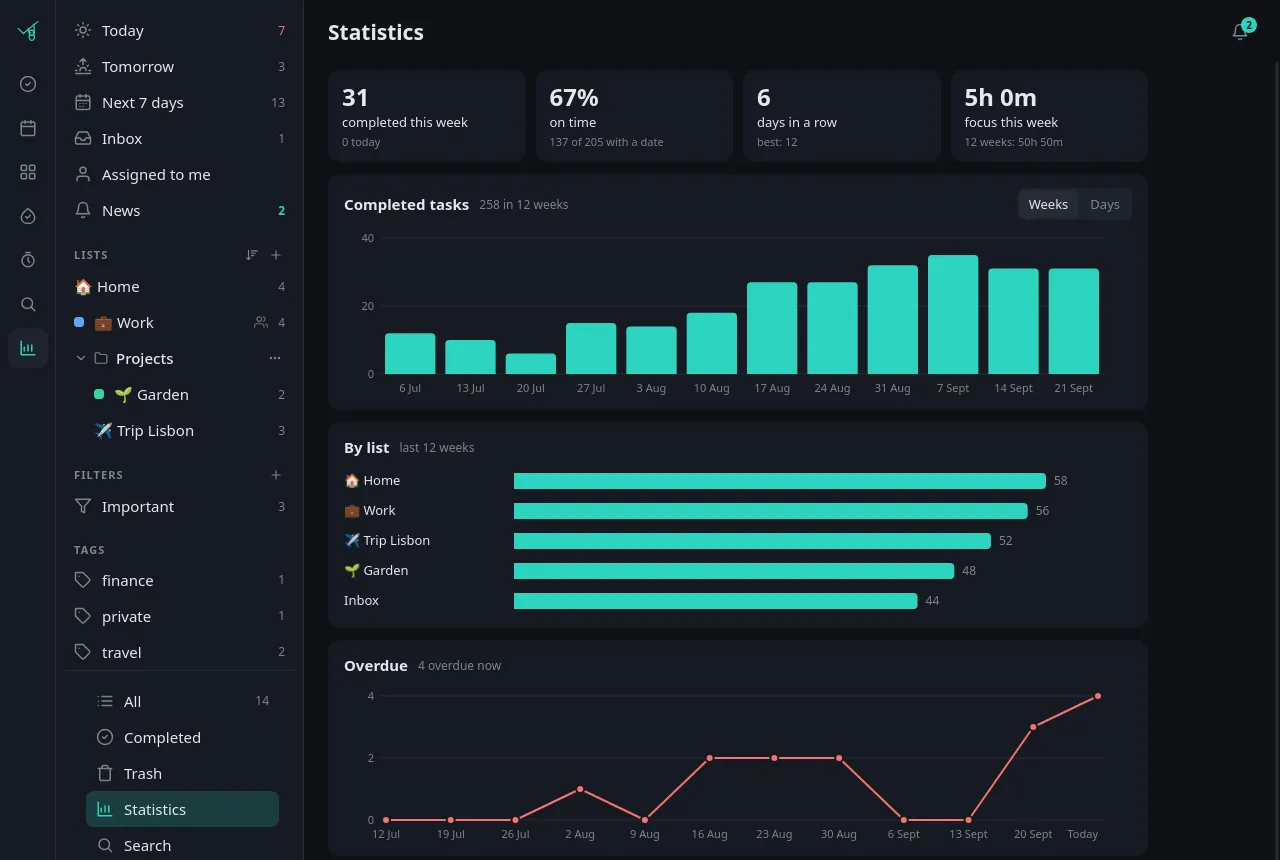Open the travel tag
Screen dimensions: 1280x860
pos(180,653)
